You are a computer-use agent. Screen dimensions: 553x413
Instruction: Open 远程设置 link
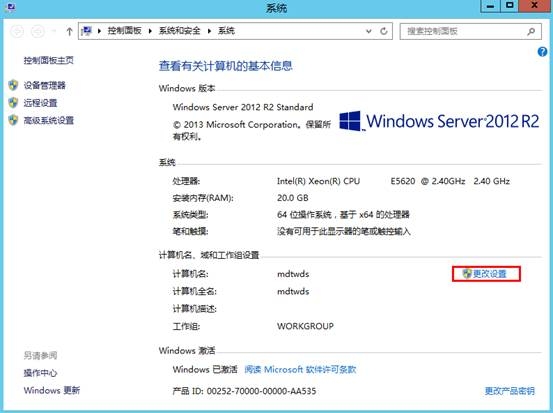[x=40, y=103]
